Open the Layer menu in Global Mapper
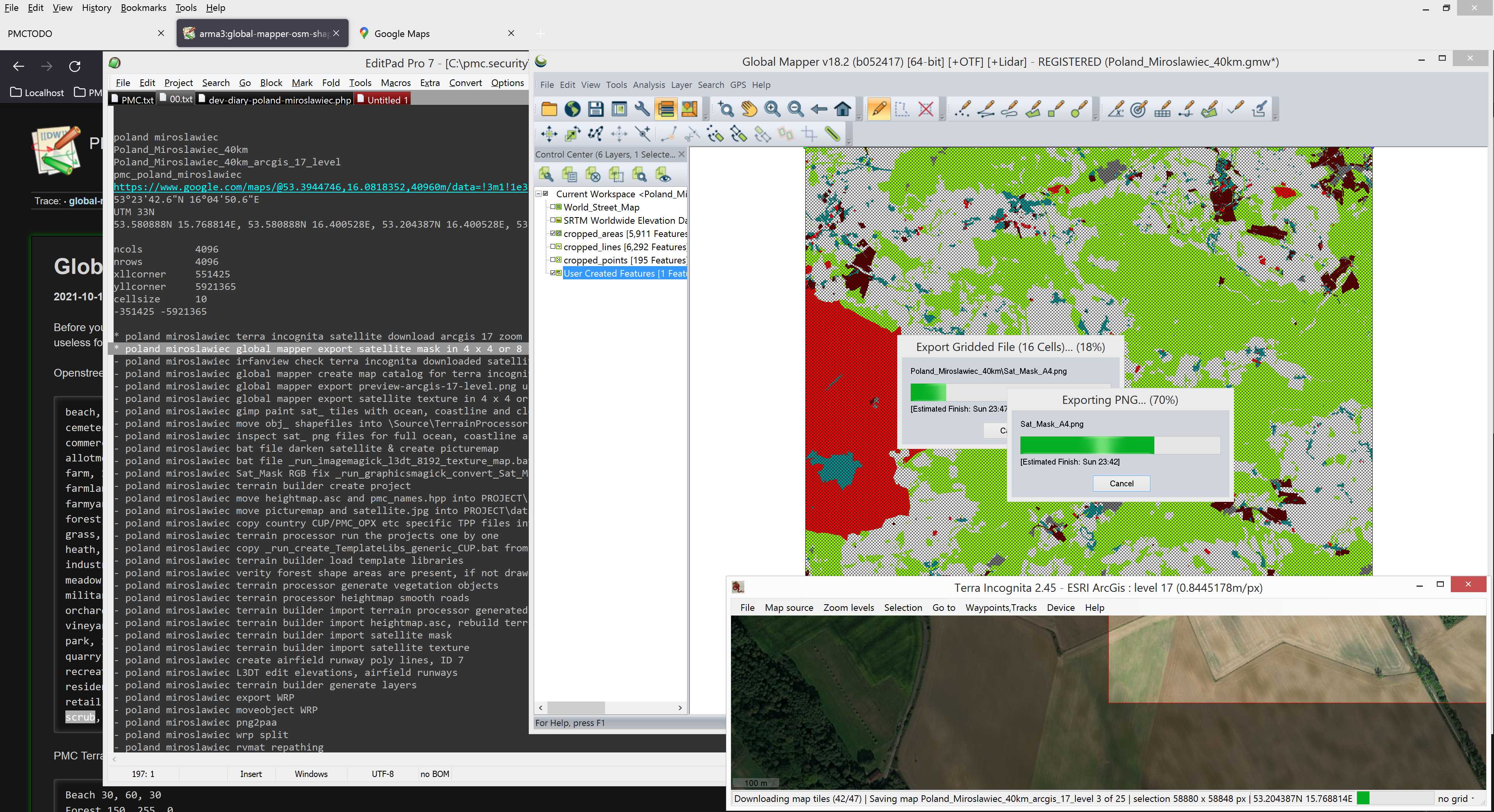 coord(681,85)
